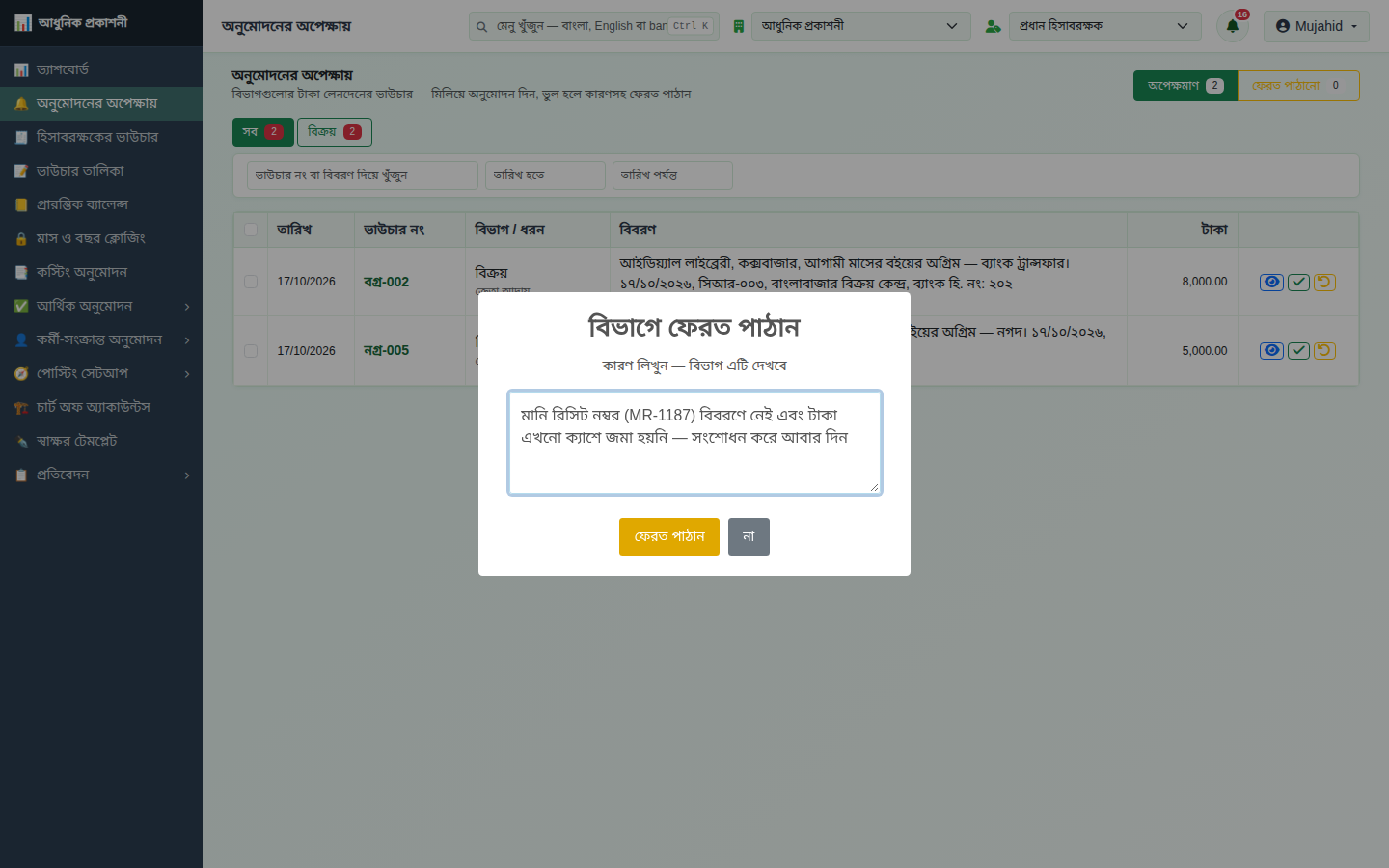Open কস্টিং অনুমোদন sidebar item

click(x=101, y=272)
